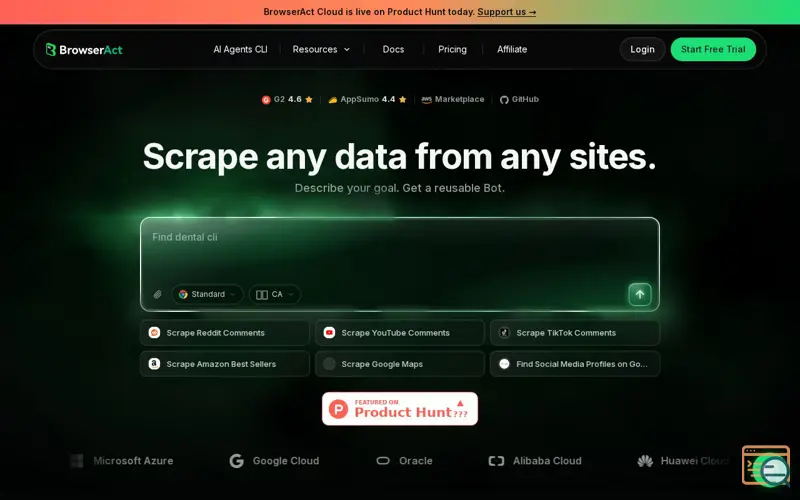800x500 pixels.
Task: Click the BrowserAct logo
Action: 84,49
